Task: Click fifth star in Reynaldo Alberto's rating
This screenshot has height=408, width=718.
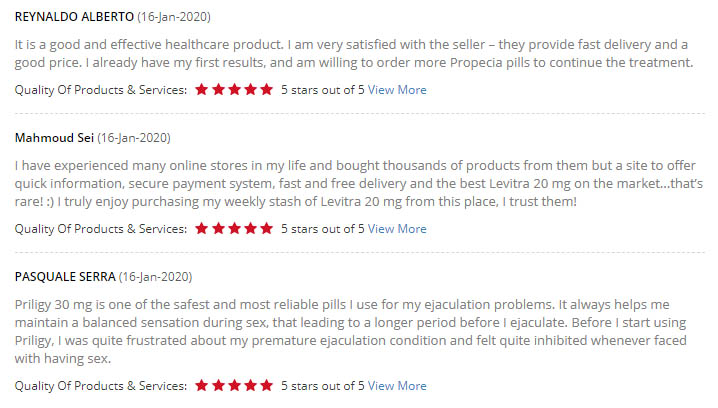Action: (x=267, y=90)
